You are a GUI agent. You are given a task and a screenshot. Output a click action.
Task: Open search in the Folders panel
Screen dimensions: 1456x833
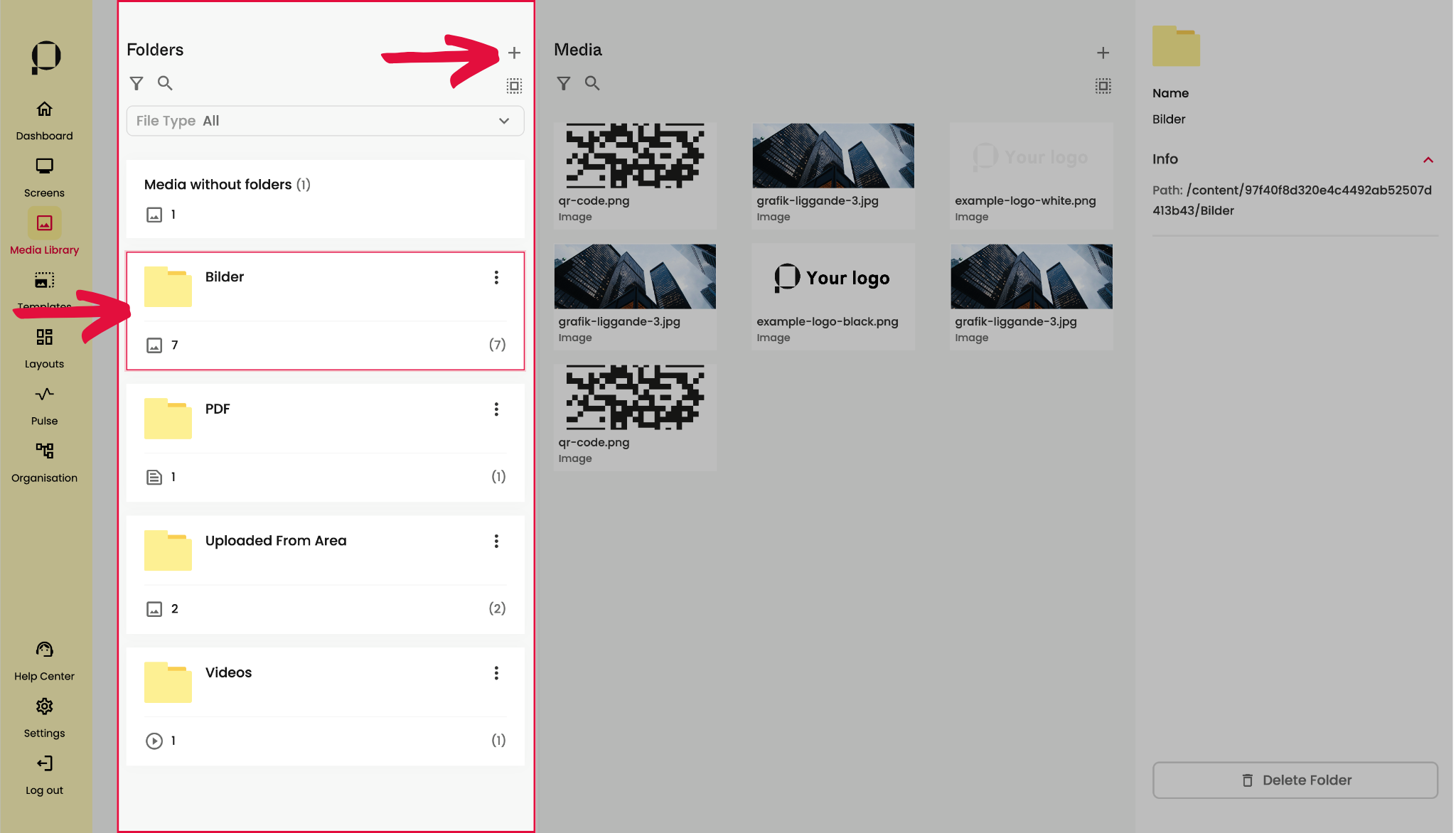coord(165,83)
